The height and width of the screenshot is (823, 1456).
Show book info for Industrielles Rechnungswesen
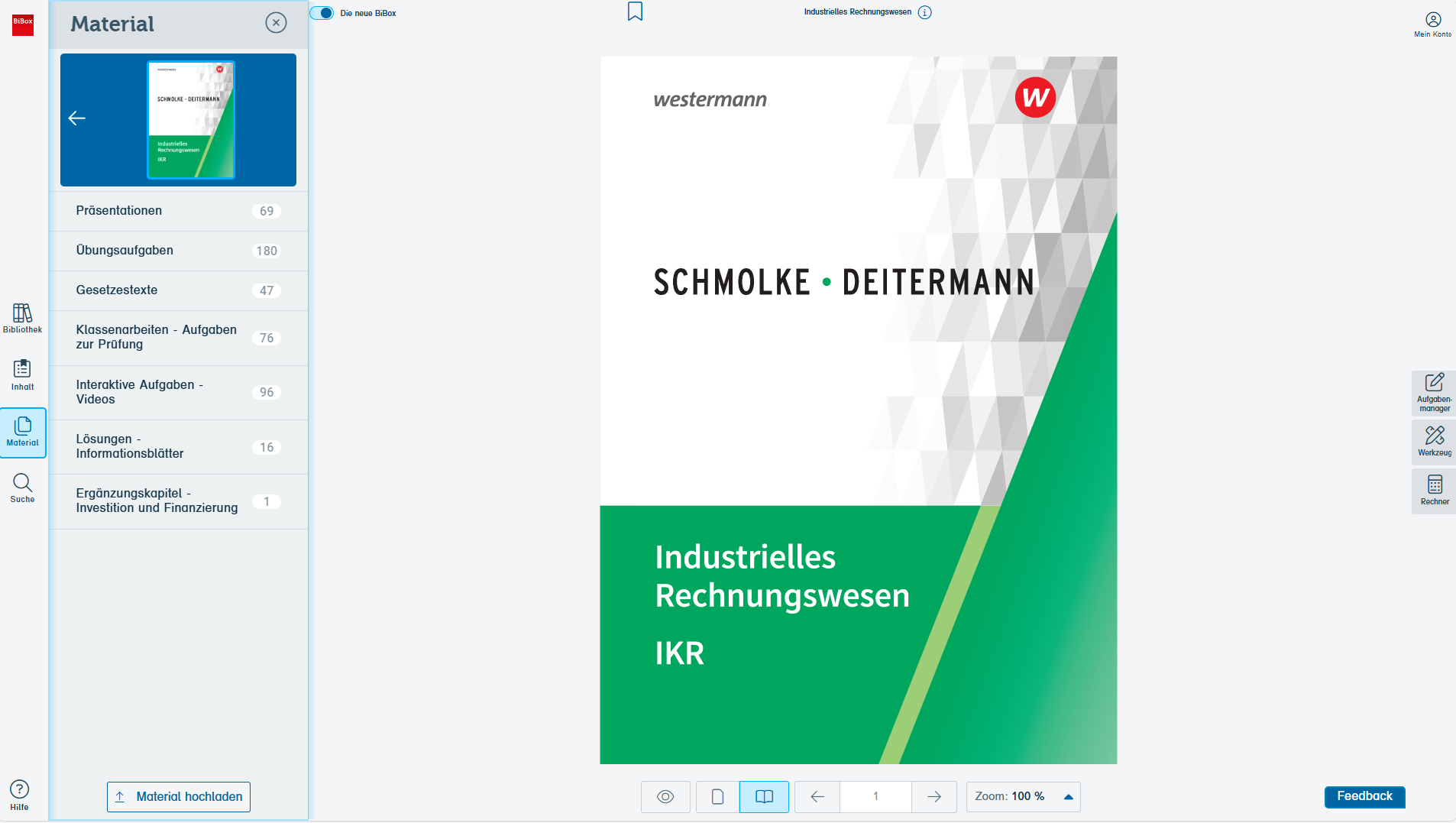tap(925, 12)
